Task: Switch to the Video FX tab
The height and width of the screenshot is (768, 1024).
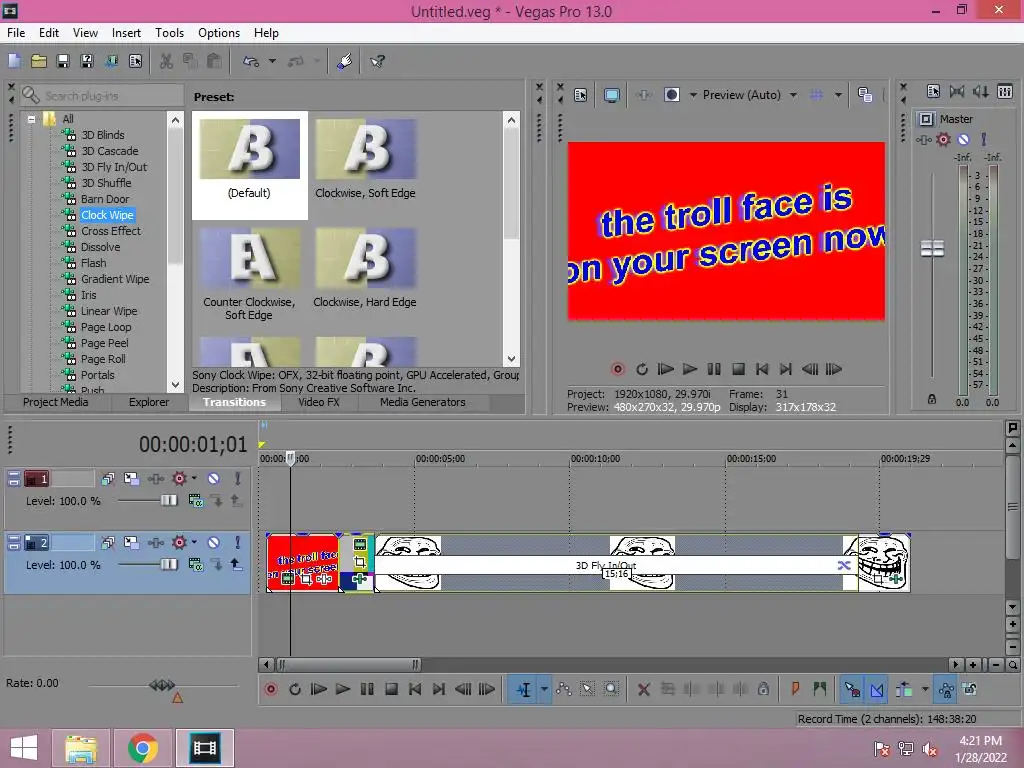Action: 319,402
